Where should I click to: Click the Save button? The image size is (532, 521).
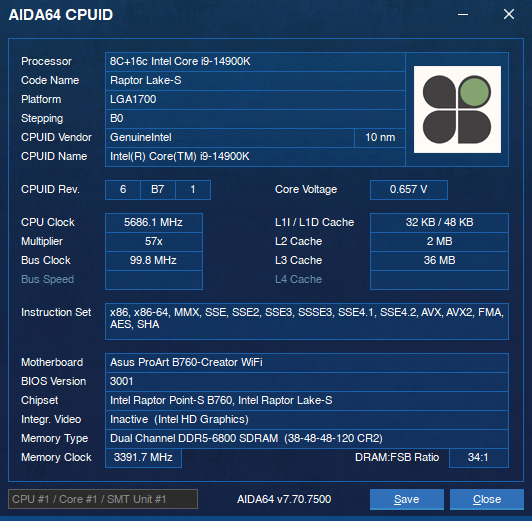[406, 499]
